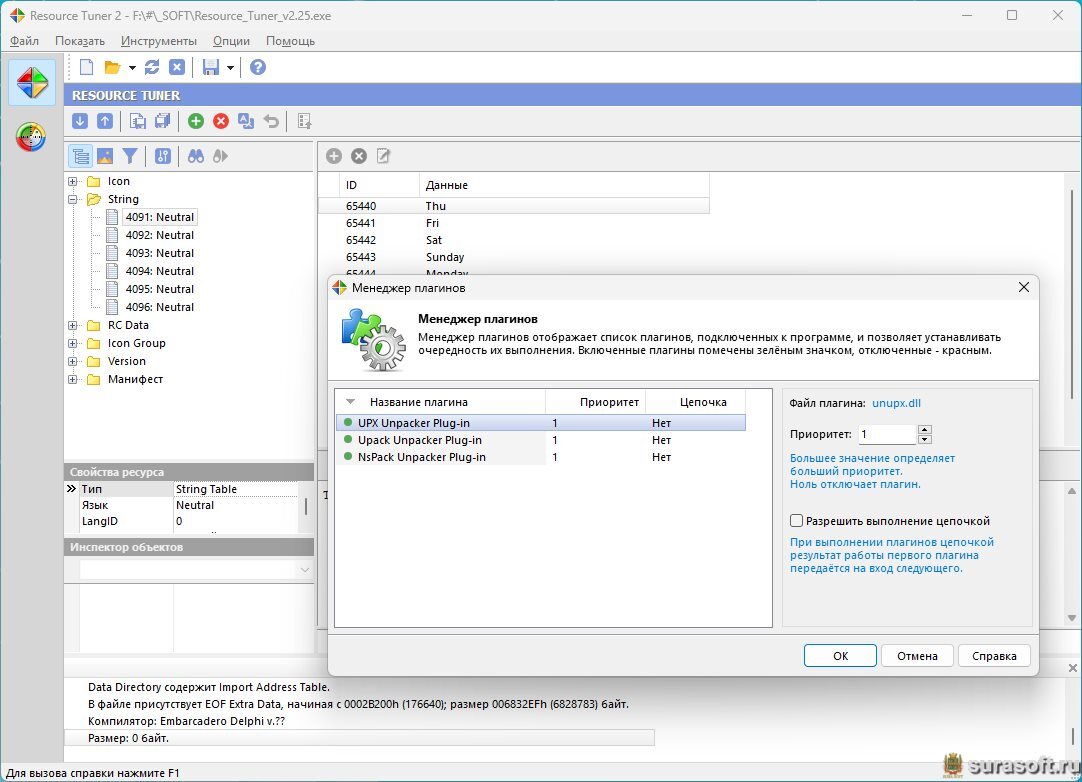Add a resource with the green plus icon
This screenshot has width=1082, height=782.
pyautogui.click(x=196, y=121)
